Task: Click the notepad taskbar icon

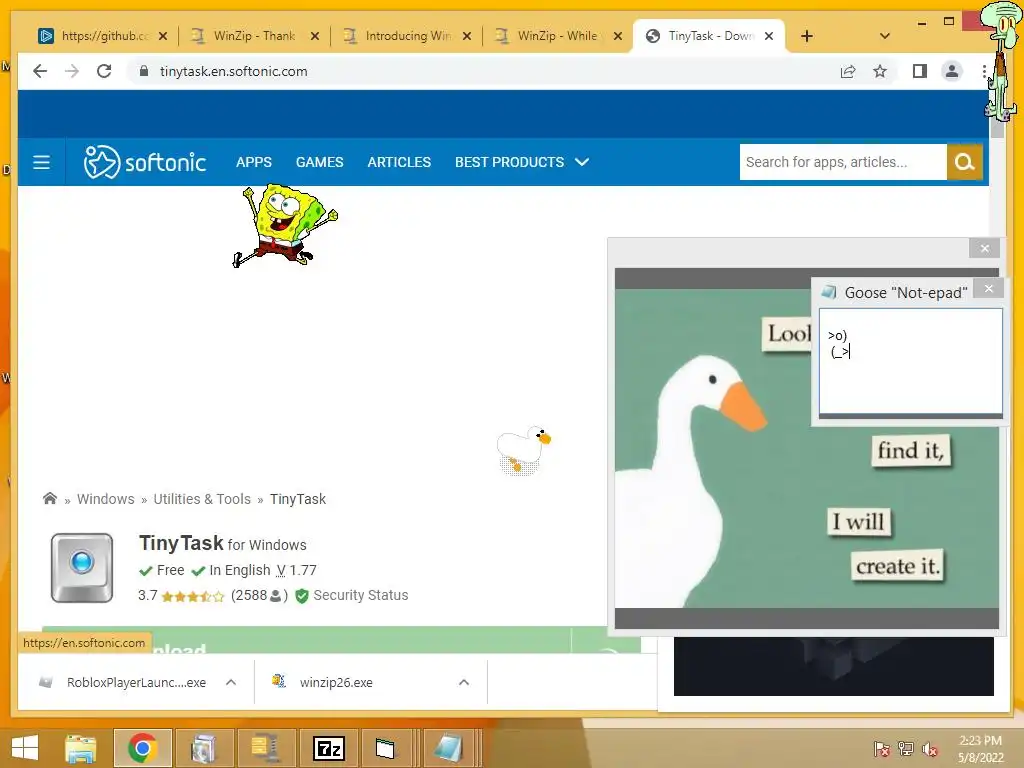Action: point(448,748)
